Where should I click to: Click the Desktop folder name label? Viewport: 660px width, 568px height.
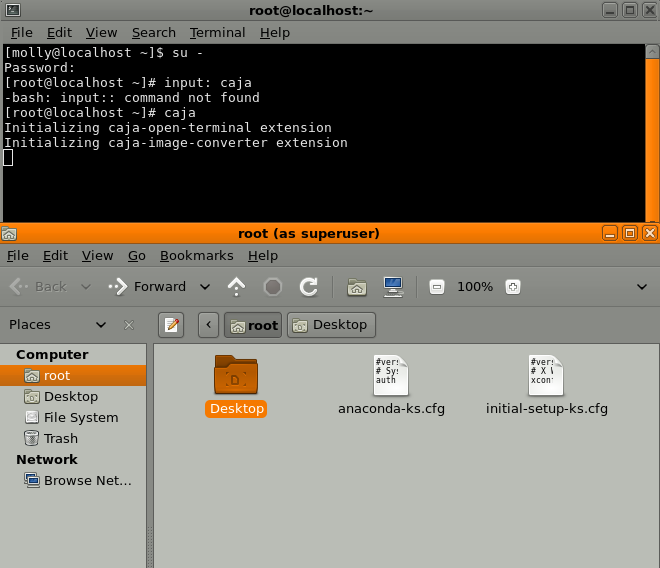[236, 408]
